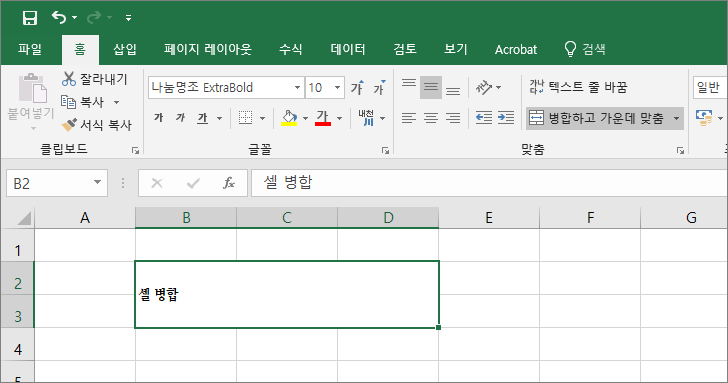
Task: Click 잘라내기 cut button
Action: [95, 79]
